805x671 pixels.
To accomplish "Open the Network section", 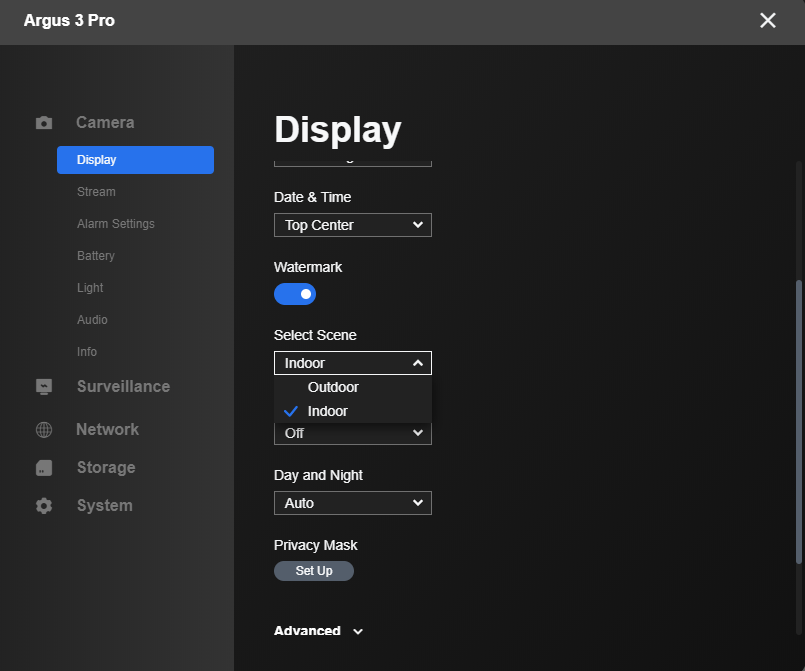I will [x=107, y=430].
